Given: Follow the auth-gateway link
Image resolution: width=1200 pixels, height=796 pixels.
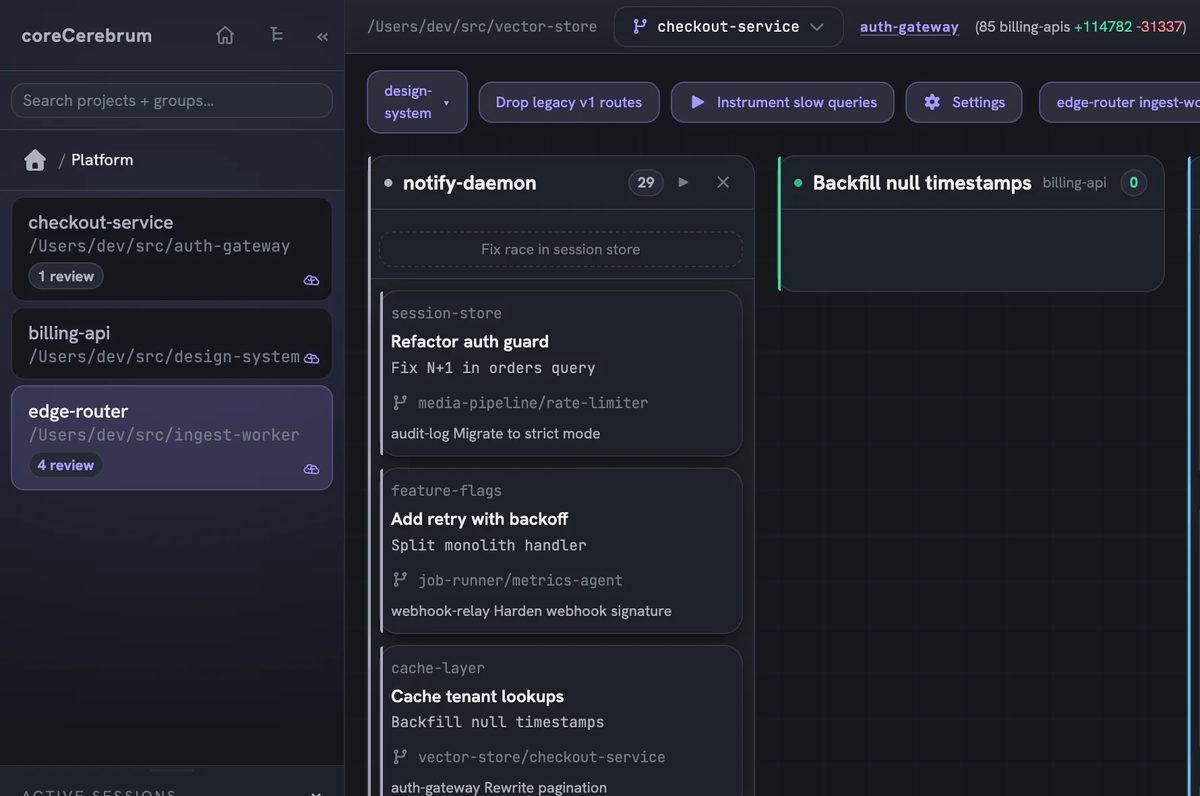Looking at the screenshot, I should click(x=909, y=27).
